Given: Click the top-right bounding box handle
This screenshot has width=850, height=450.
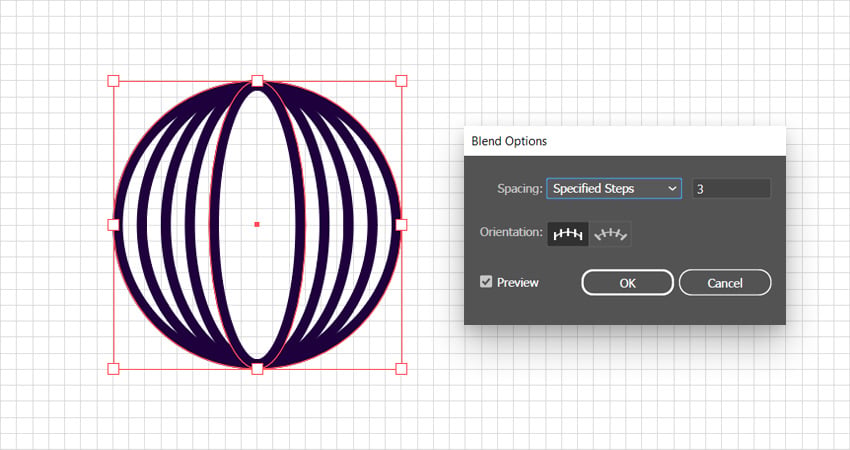Looking at the screenshot, I should (401, 81).
